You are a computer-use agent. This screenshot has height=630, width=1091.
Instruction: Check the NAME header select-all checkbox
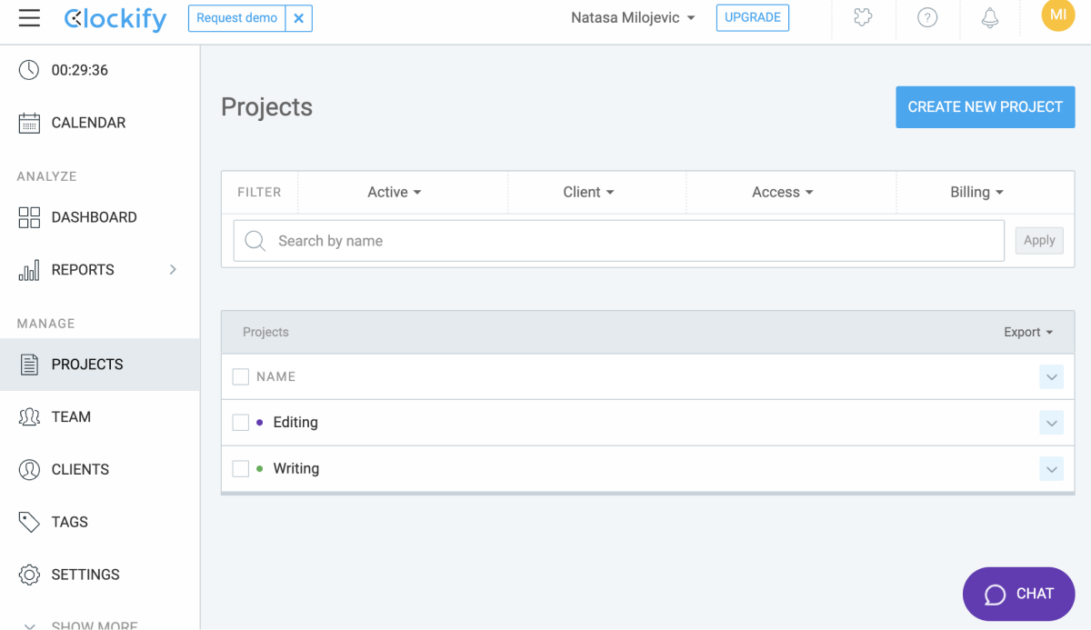pos(240,376)
